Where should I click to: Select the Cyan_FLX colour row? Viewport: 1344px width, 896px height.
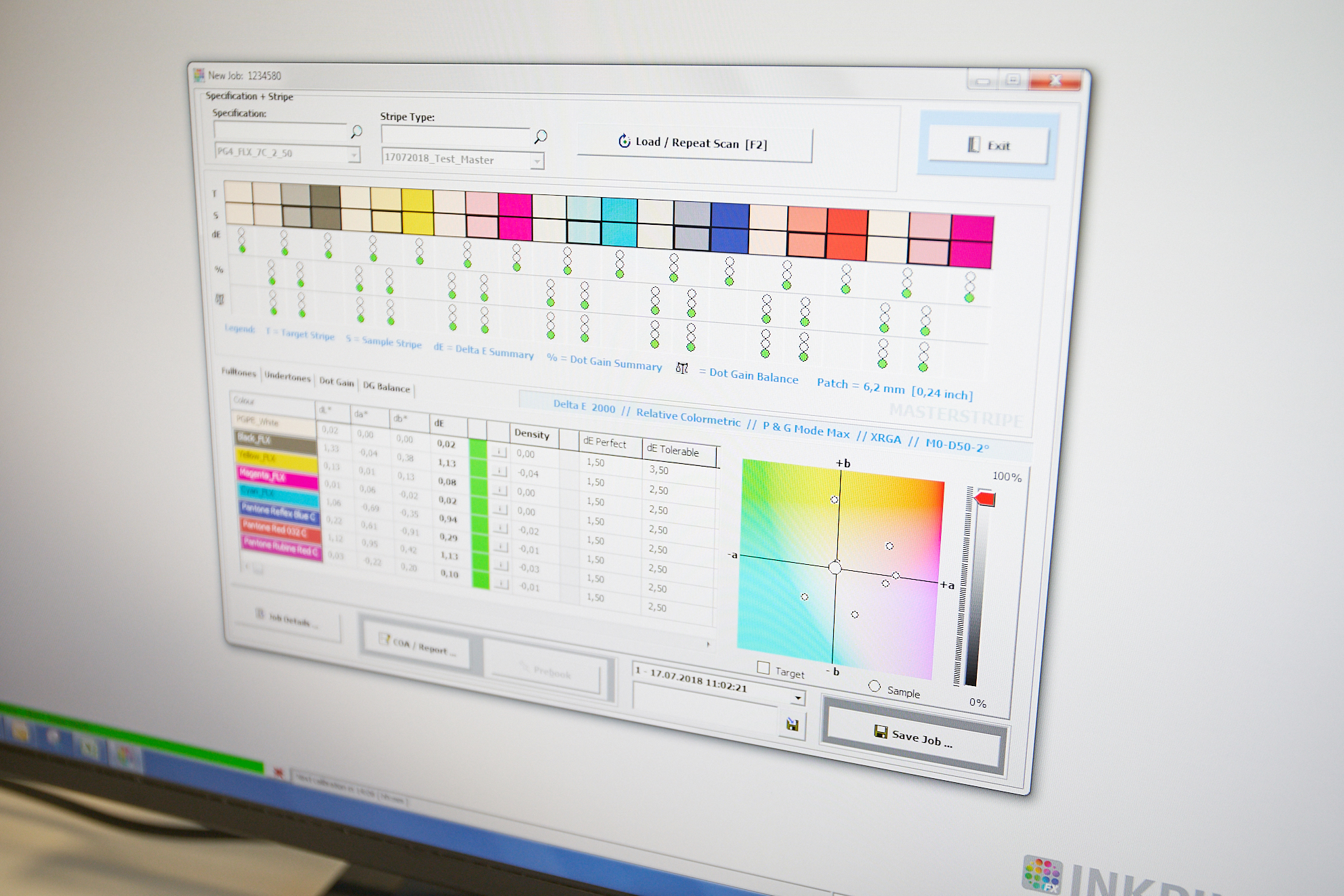tap(278, 494)
